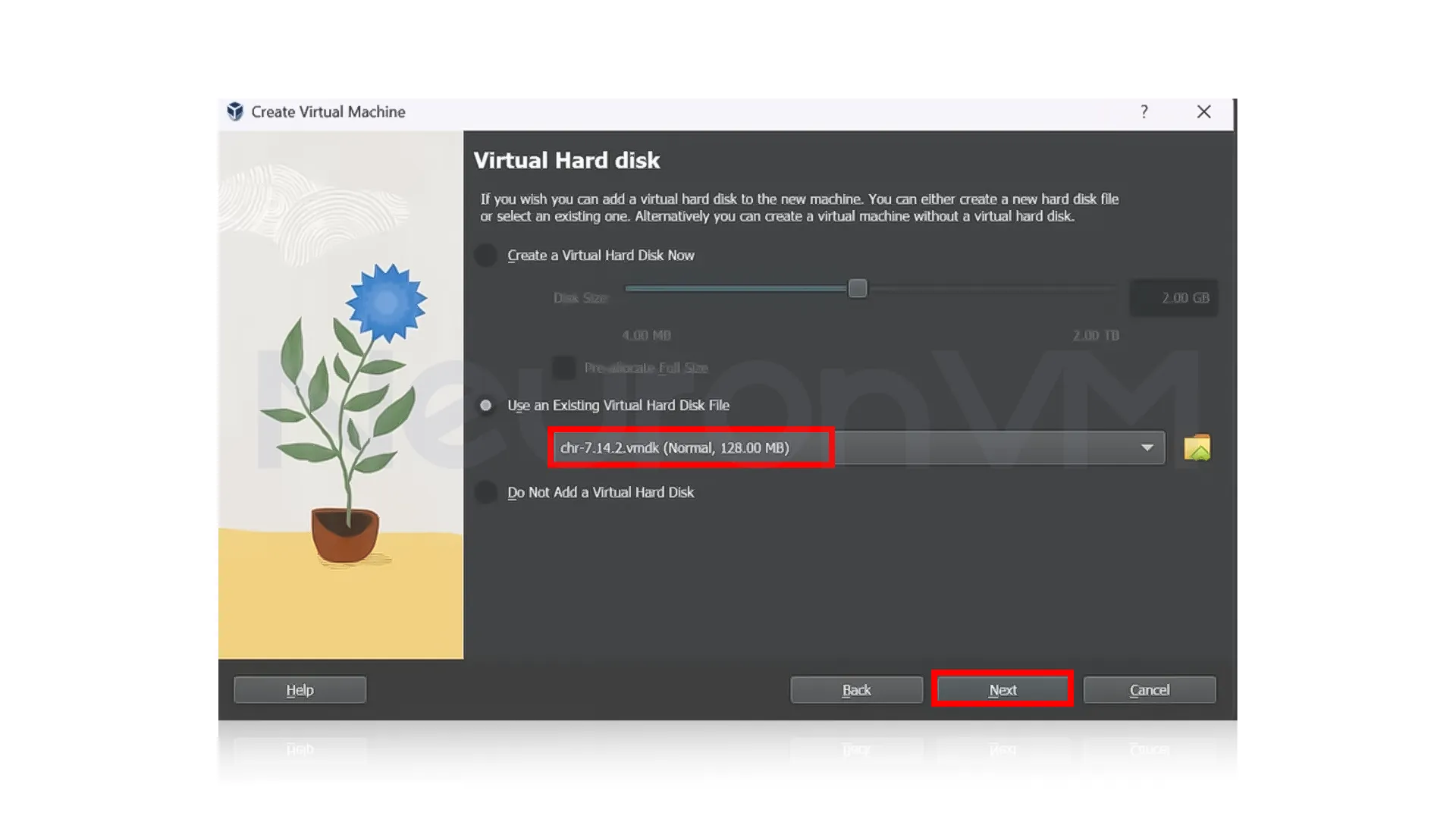Click the Disk Size slider handle

tap(858, 289)
